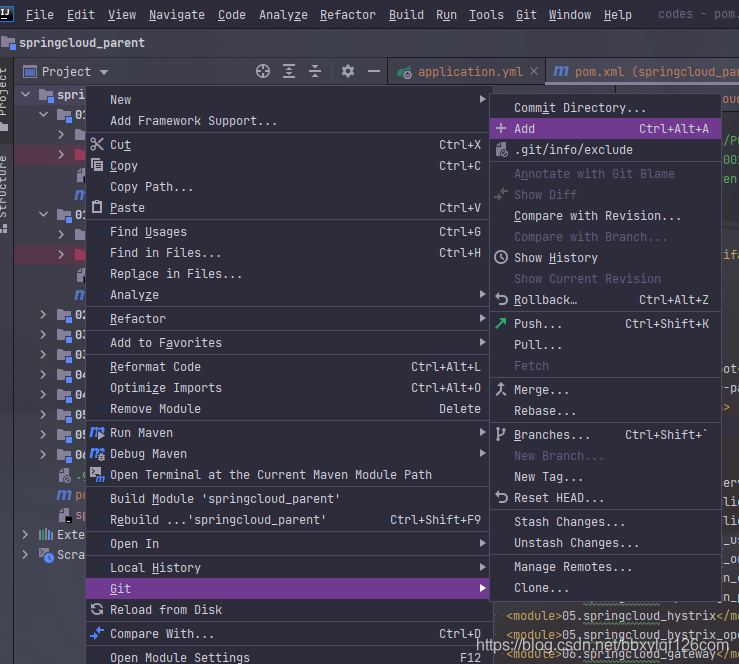
Task: Click the plus icon beside Add
Action: tap(501, 128)
